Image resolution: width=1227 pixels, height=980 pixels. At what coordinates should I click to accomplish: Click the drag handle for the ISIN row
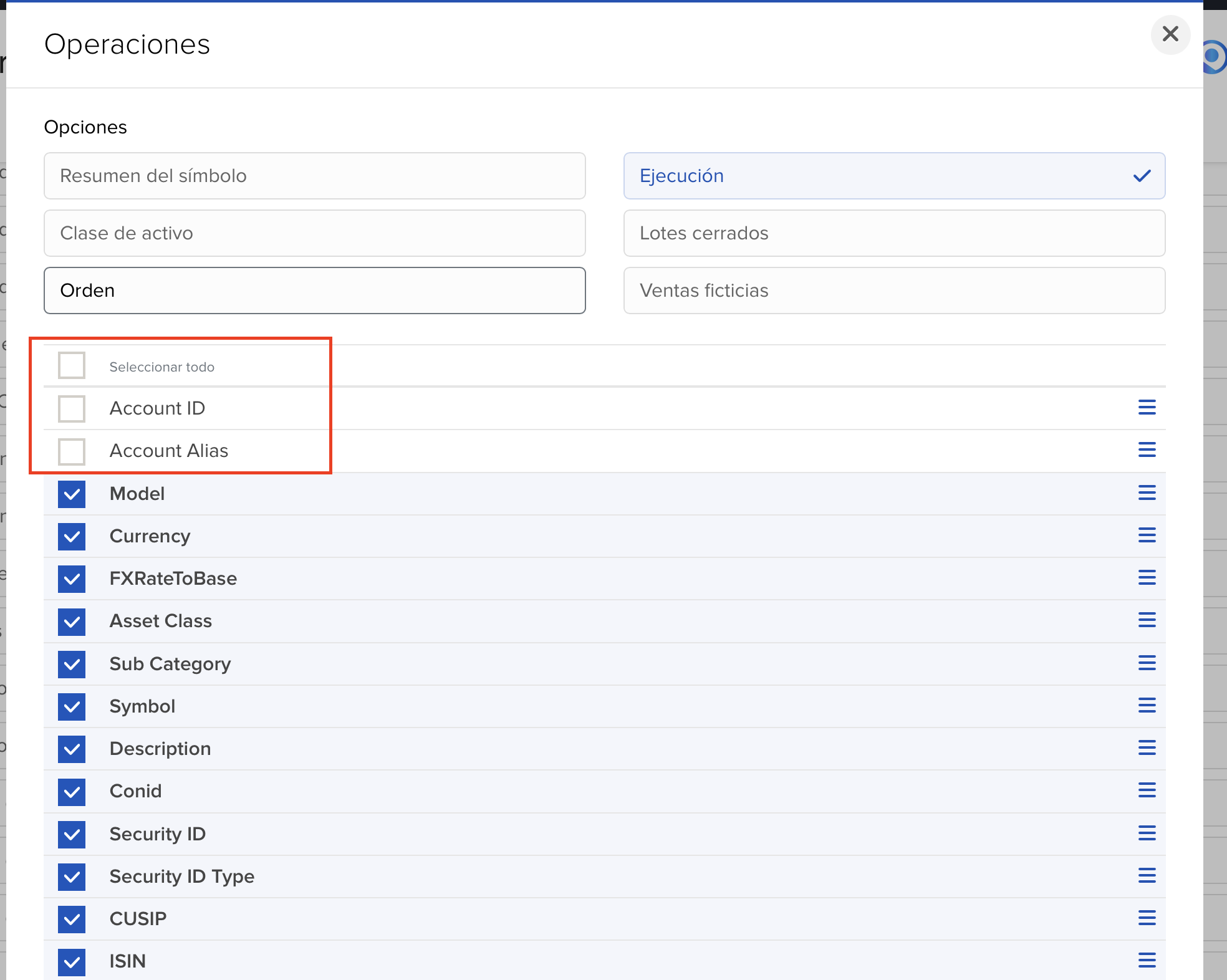click(1147, 961)
